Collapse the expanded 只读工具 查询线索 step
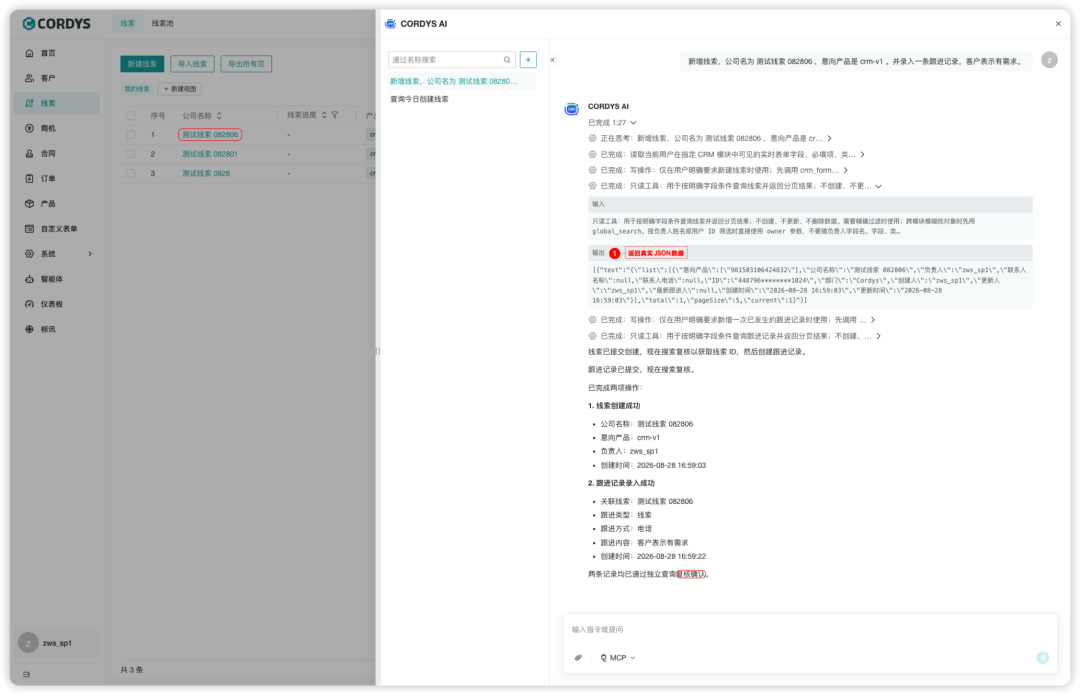 coord(878,186)
